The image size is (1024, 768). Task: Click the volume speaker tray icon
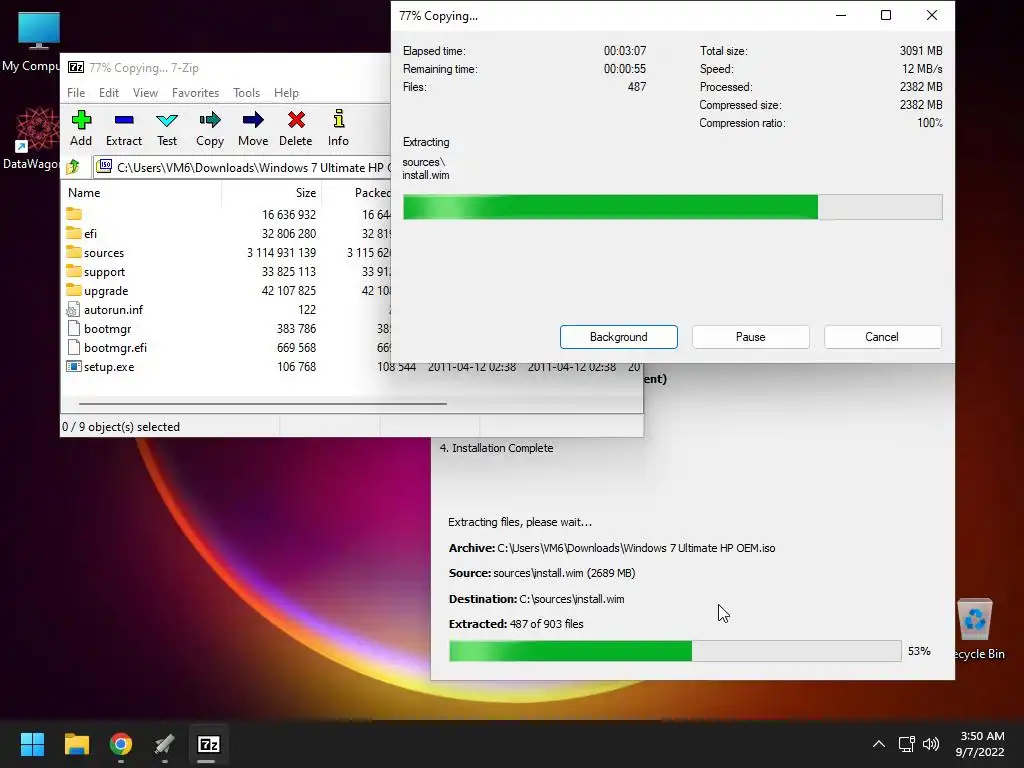pyautogui.click(x=931, y=744)
